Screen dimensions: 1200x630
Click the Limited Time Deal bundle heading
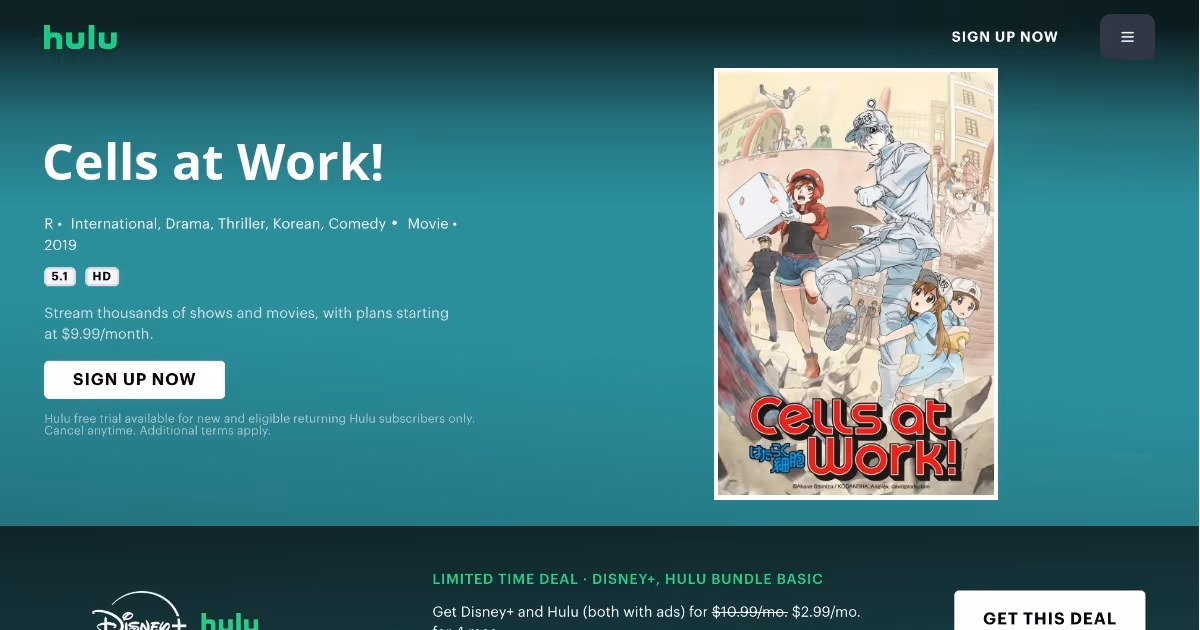pyautogui.click(x=627, y=579)
